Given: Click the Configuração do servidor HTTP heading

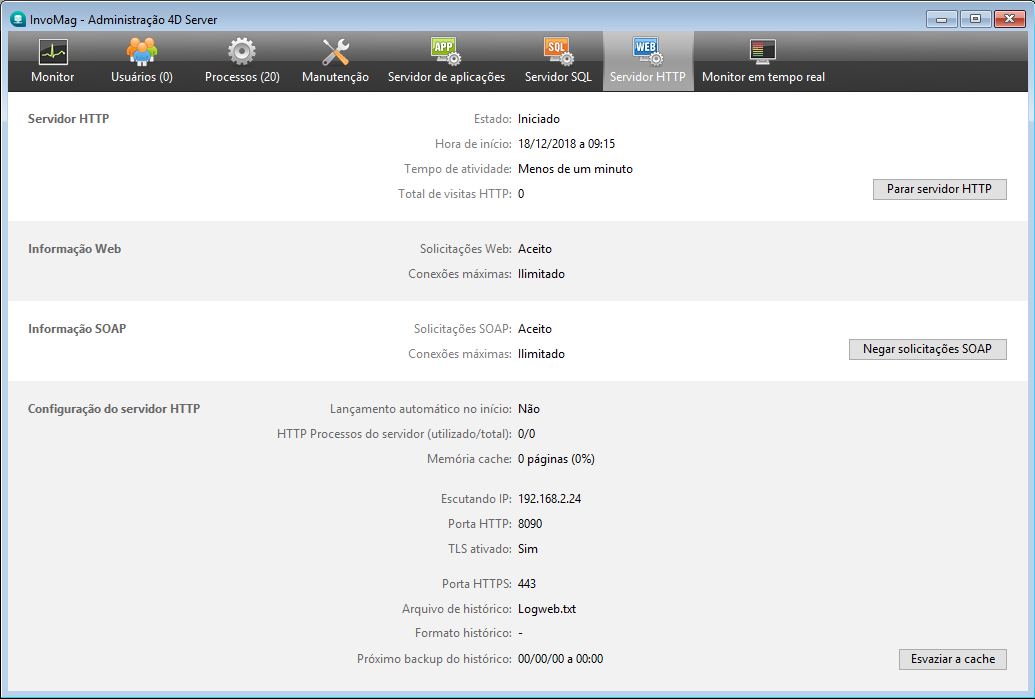Looking at the screenshot, I should coord(114,409).
